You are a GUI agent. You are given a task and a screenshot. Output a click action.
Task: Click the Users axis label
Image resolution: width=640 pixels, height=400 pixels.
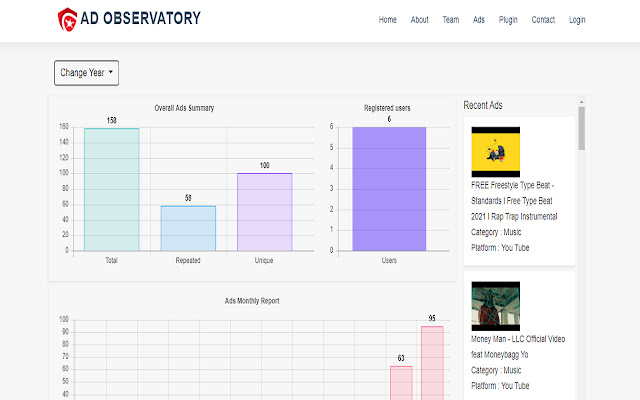[389, 260]
